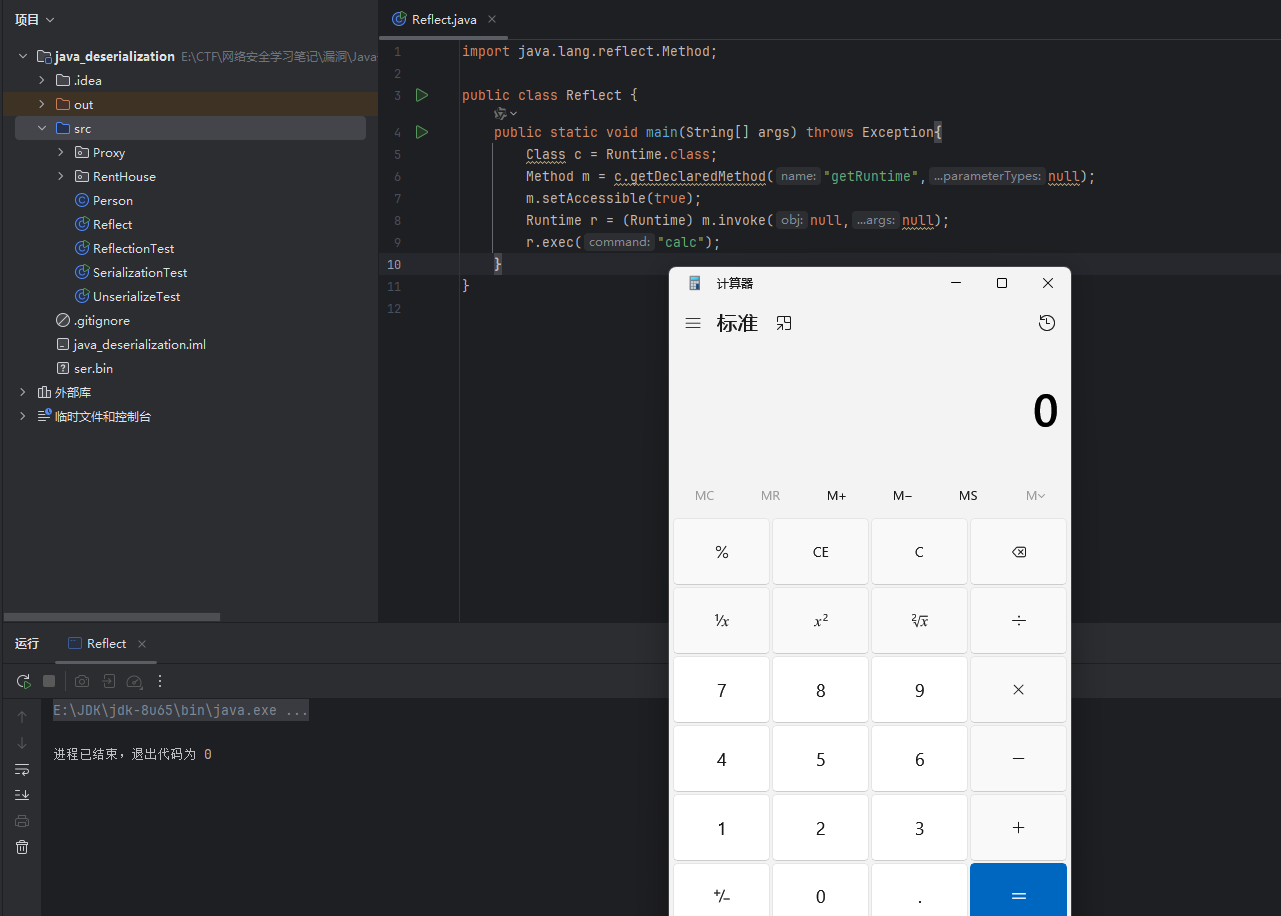Viewport: 1281px width, 916px height.
Task: Click the calculator keep-on-top icon
Action: pyautogui.click(x=784, y=323)
